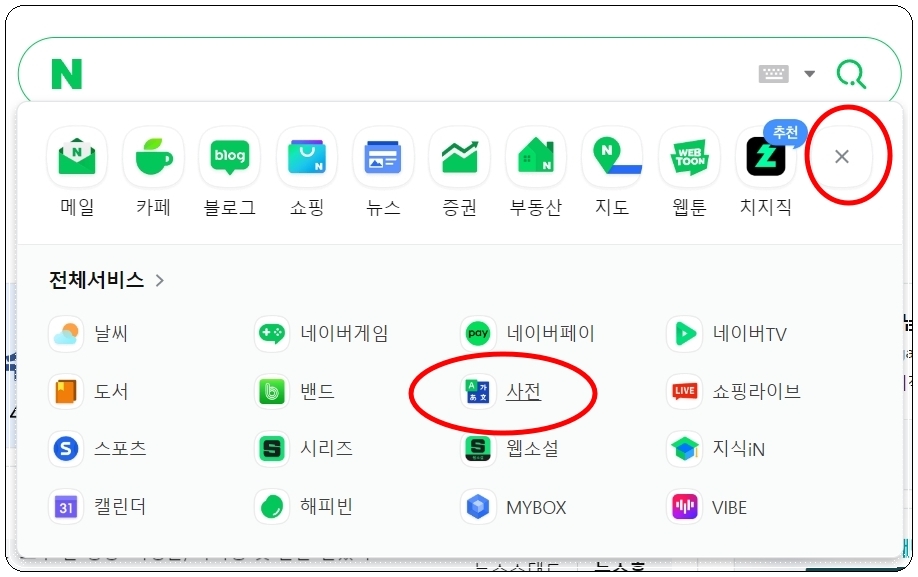The width and height of the screenshot is (918, 577).
Task: Click the 웹툰 label text
Action: tap(689, 207)
